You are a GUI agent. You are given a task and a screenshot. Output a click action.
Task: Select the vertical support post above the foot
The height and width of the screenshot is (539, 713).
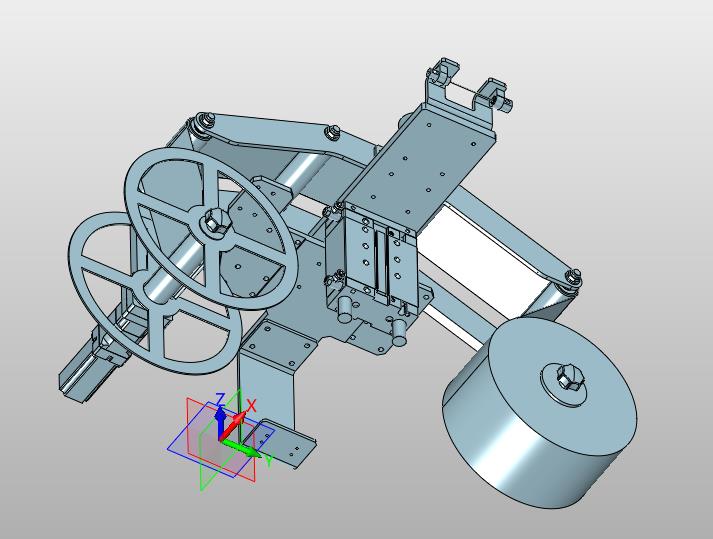(x=267, y=391)
